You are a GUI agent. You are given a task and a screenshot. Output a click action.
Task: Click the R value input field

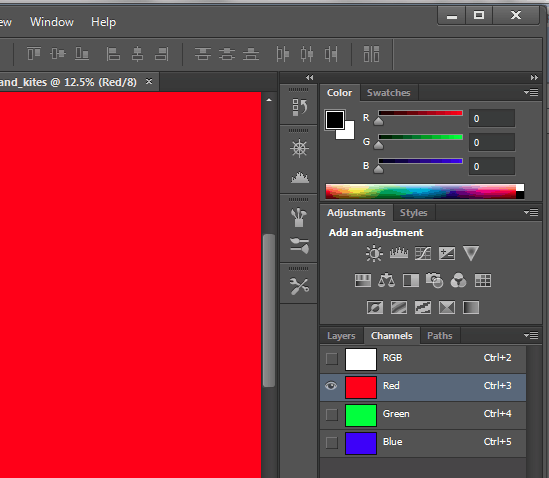coord(492,118)
